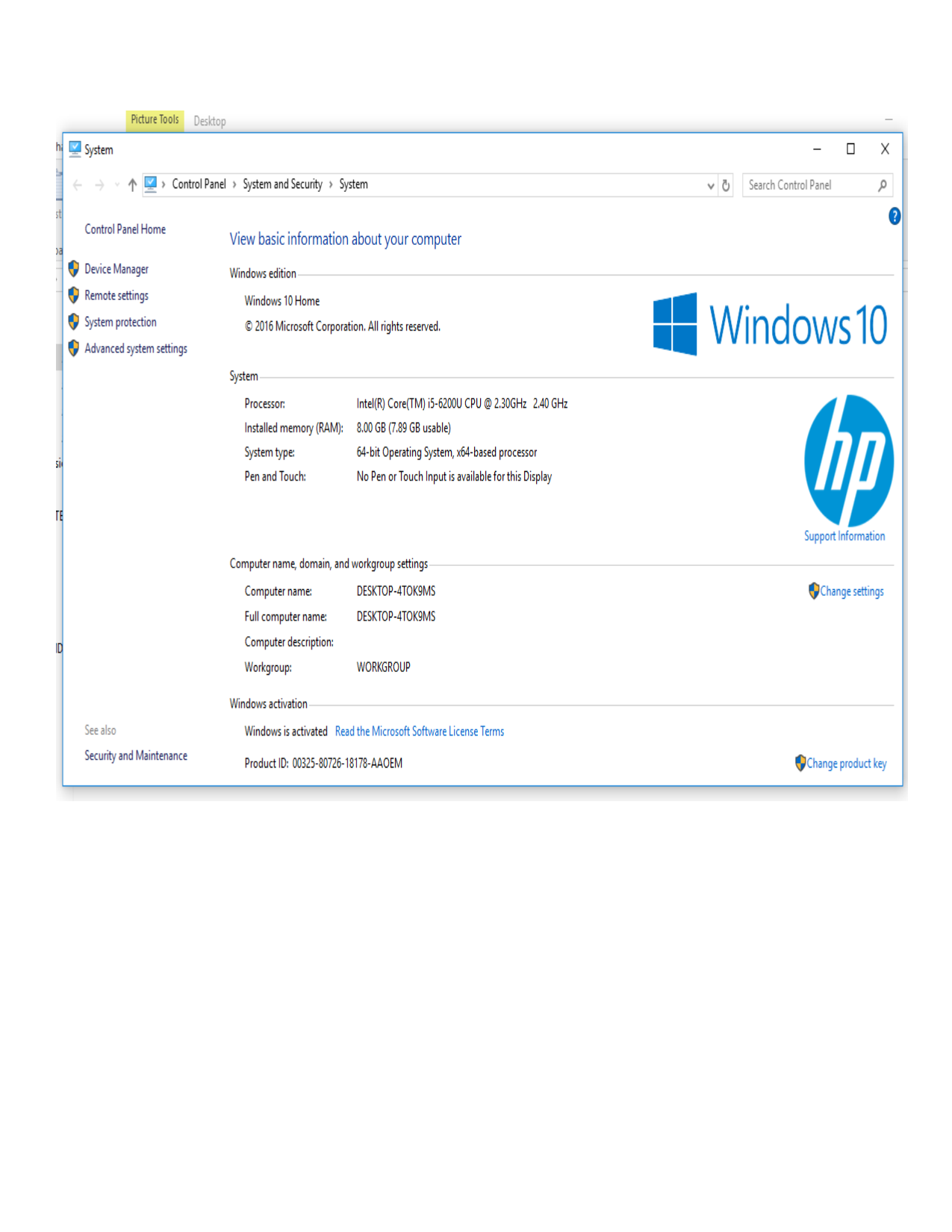
Task: Click the Computer name value DESKTOP-4TOK9MS
Action: (396, 591)
